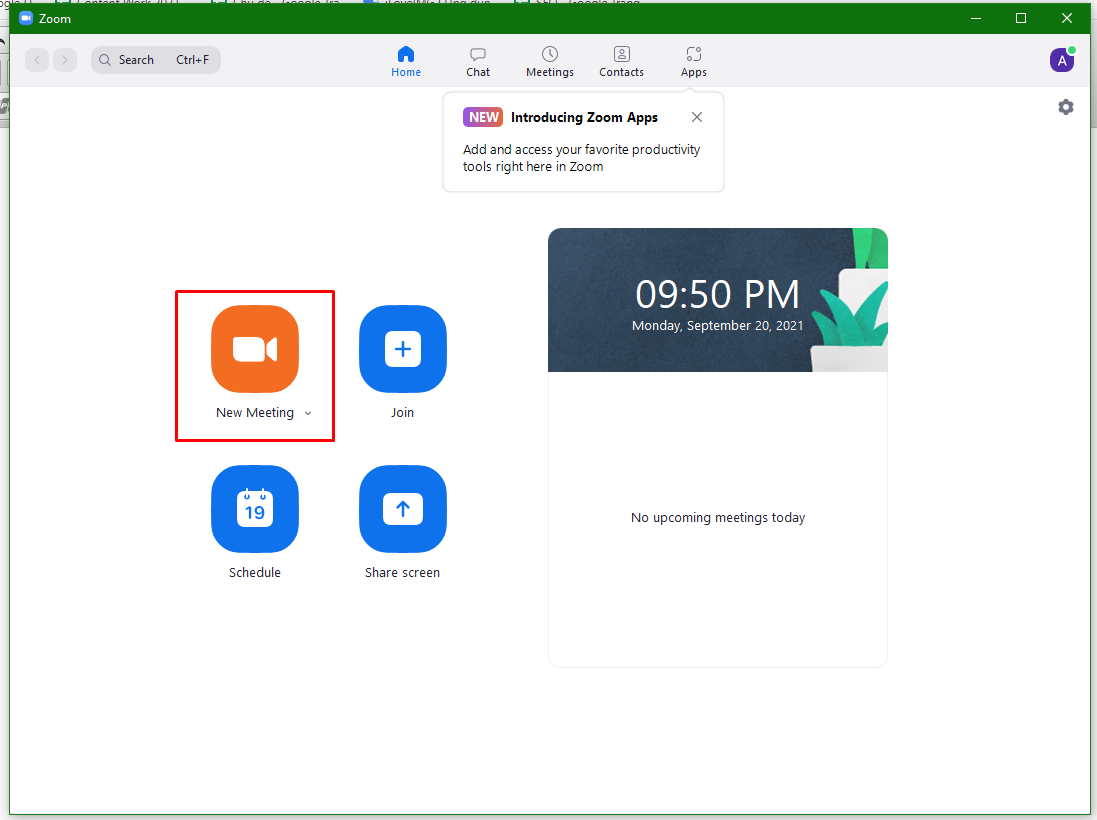Viewport: 1097px width, 820px height.
Task: Minimize the Zoom window
Action: 976,18
